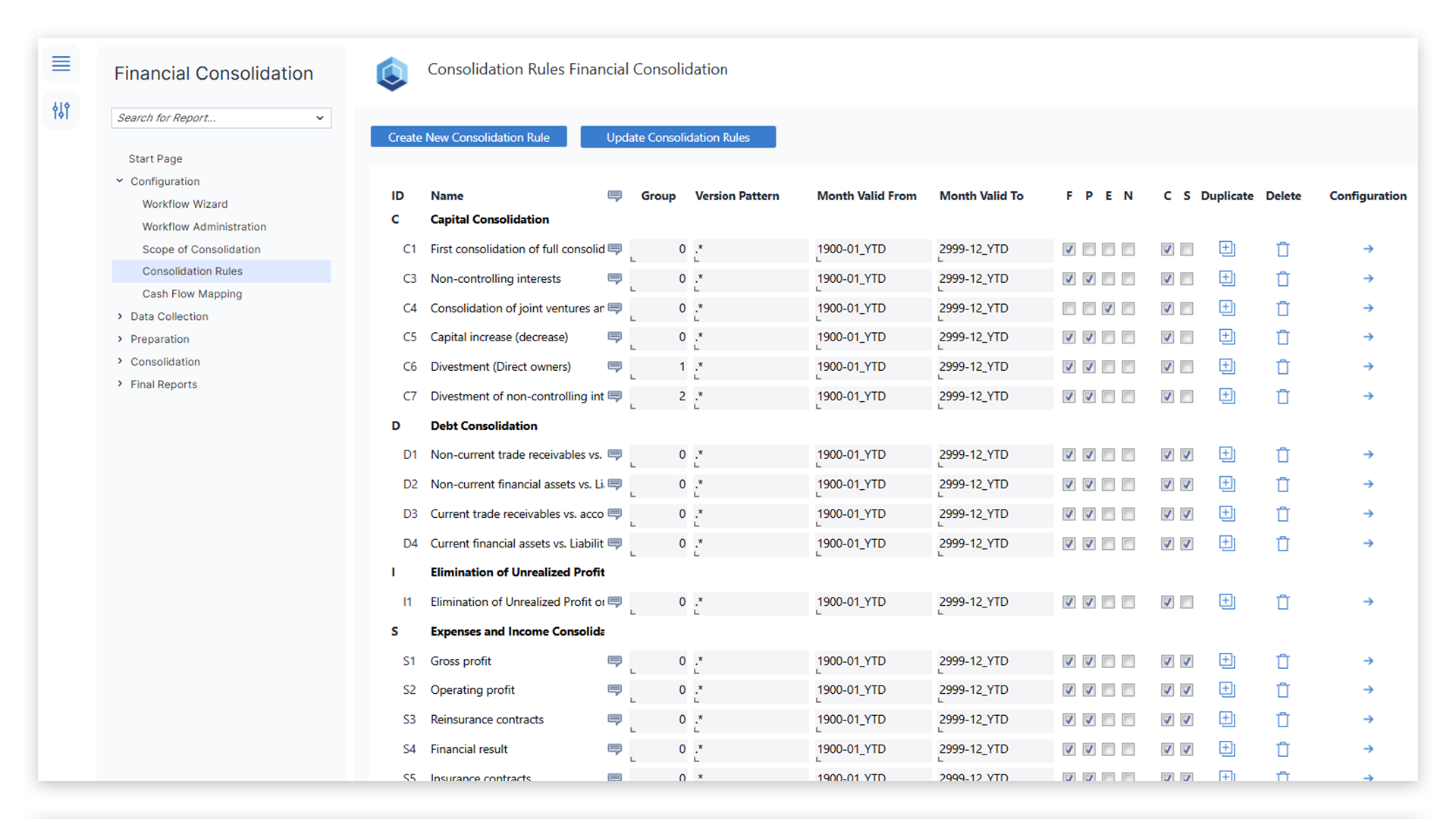
Task: Open the hamburger navigation menu
Action: pos(61,64)
